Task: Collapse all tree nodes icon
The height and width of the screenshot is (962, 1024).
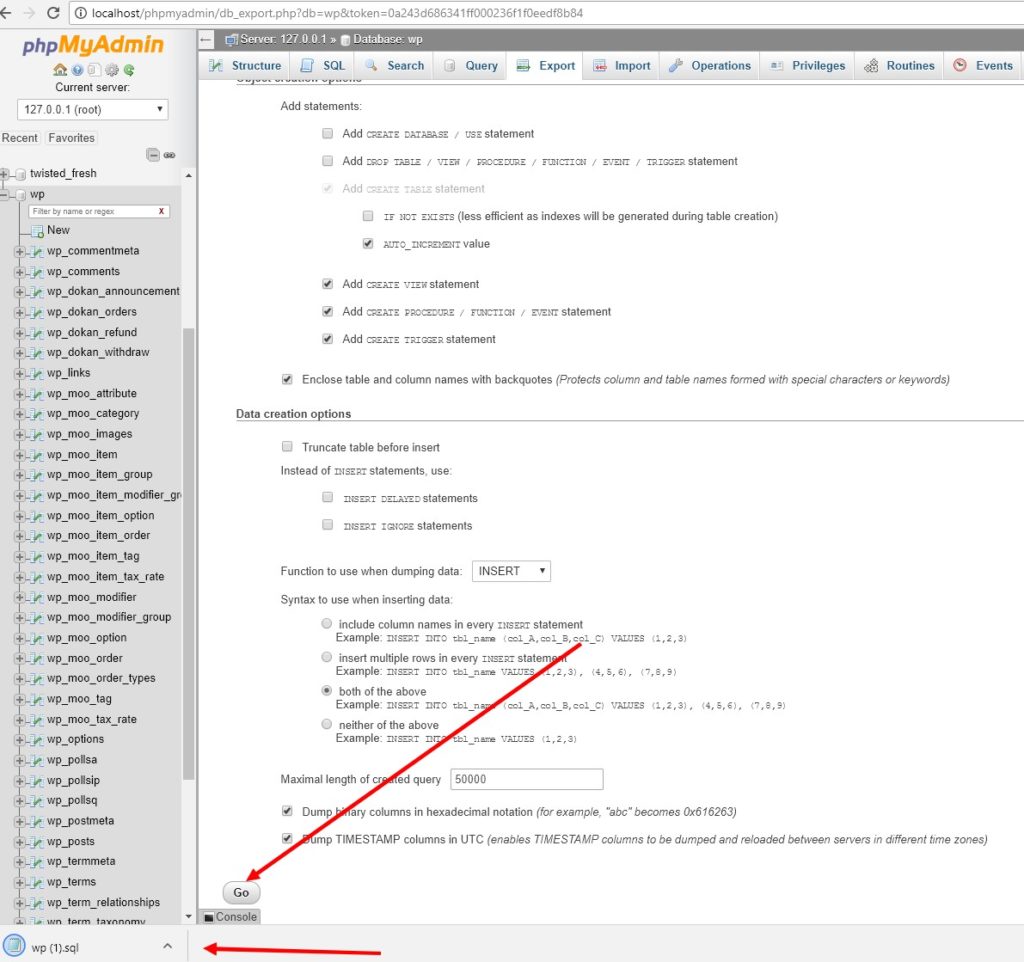Action: tap(153, 155)
